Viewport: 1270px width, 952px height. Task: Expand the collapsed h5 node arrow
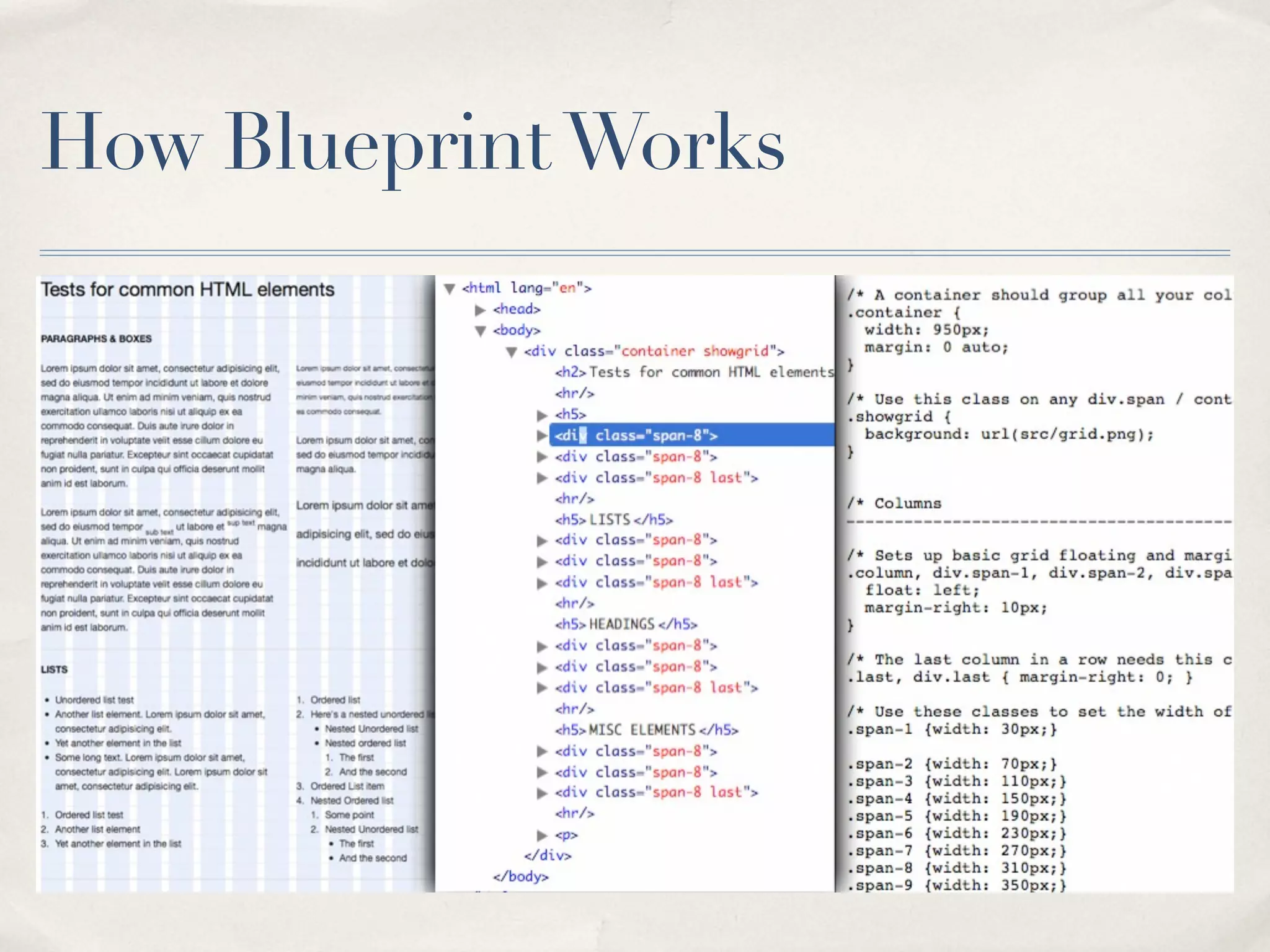click(543, 415)
